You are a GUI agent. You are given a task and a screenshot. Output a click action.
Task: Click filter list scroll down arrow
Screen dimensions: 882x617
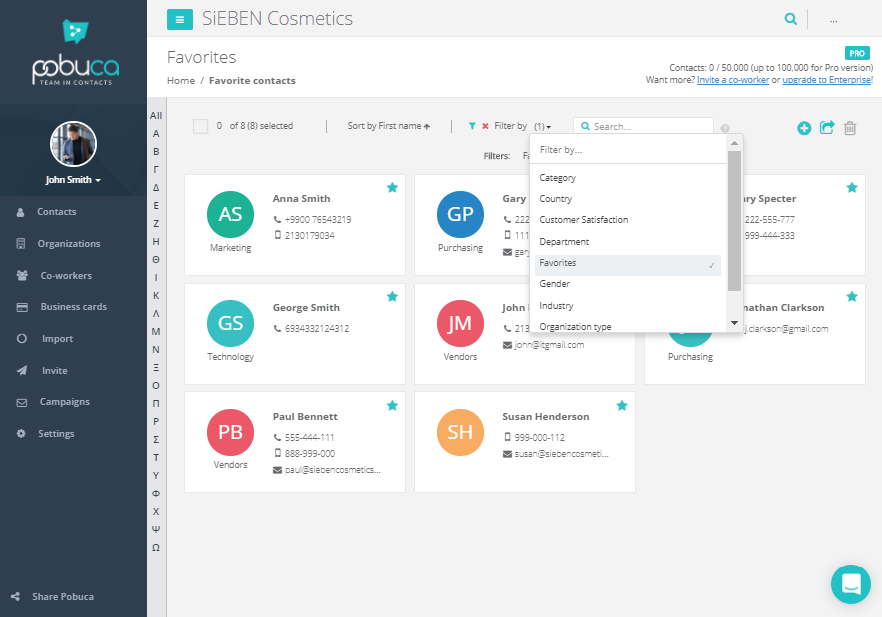click(x=734, y=323)
